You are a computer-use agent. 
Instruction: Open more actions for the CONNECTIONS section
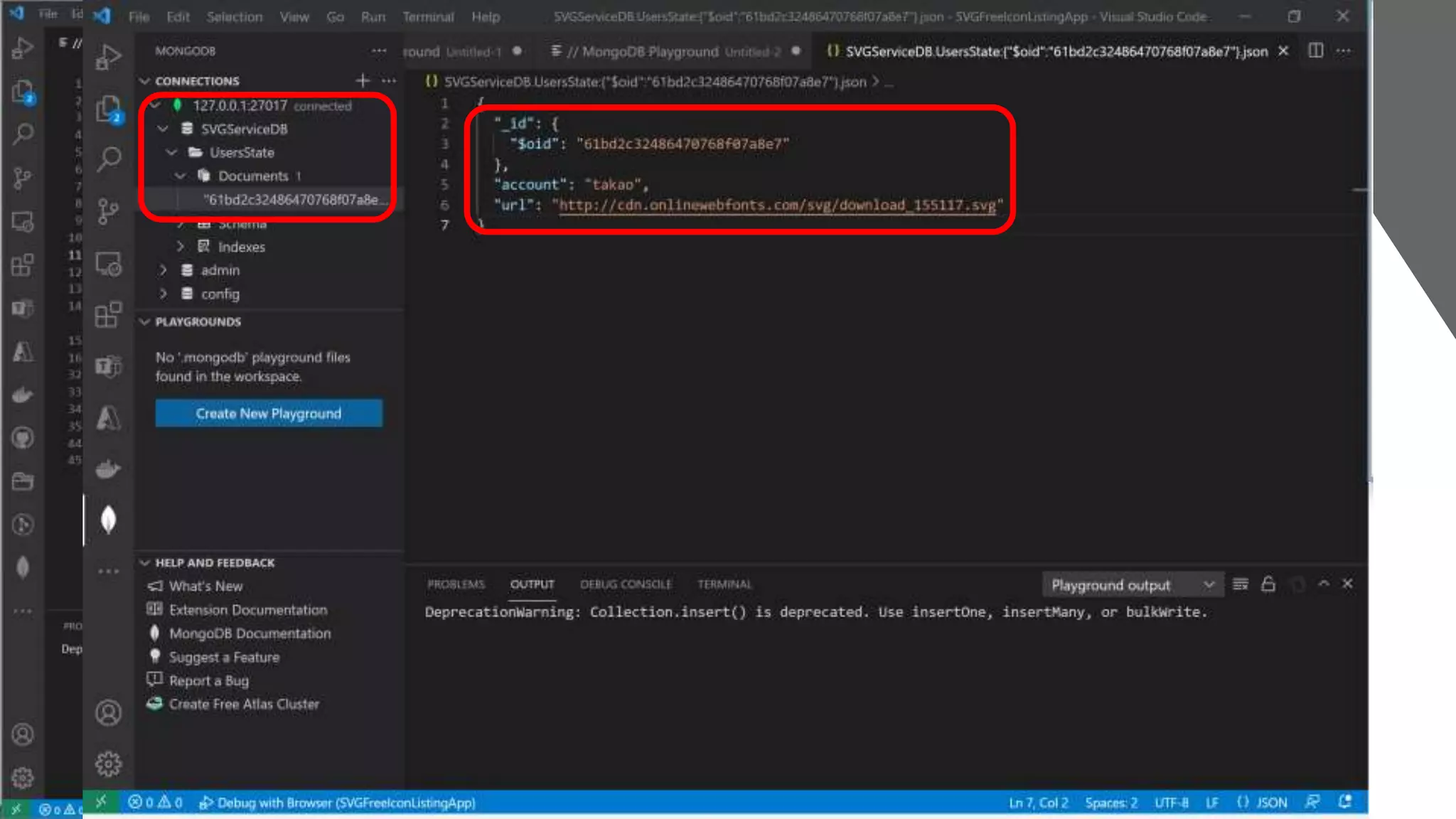(x=389, y=81)
